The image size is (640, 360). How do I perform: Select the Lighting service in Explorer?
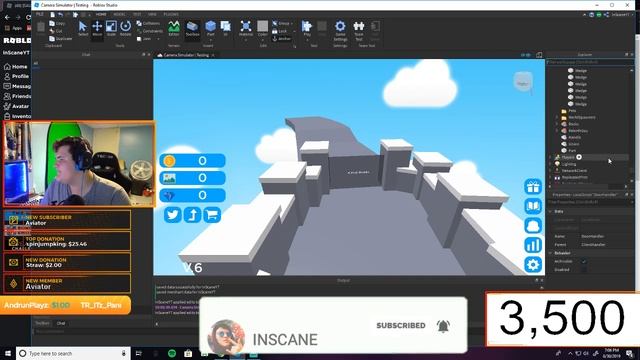click(x=569, y=164)
